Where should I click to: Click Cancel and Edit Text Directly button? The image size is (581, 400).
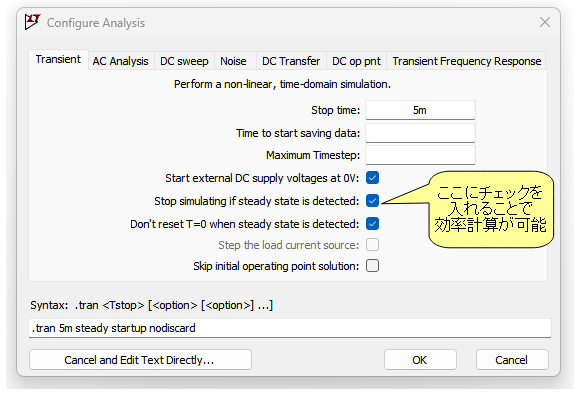pos(140,360)
